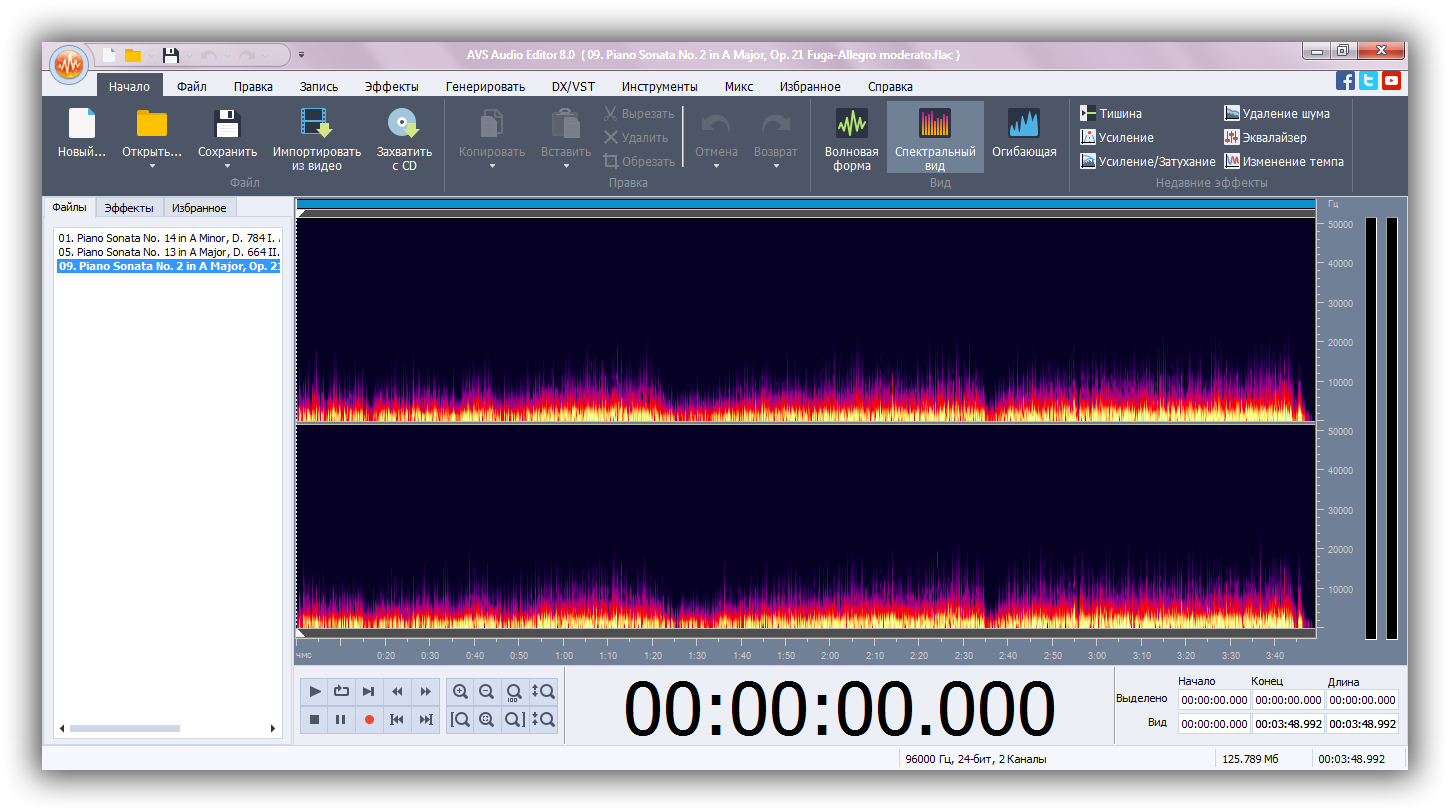Reset zoom to 100 percent
The height and width of the screenshot is (812, 1450).
[x=514, y=691]
